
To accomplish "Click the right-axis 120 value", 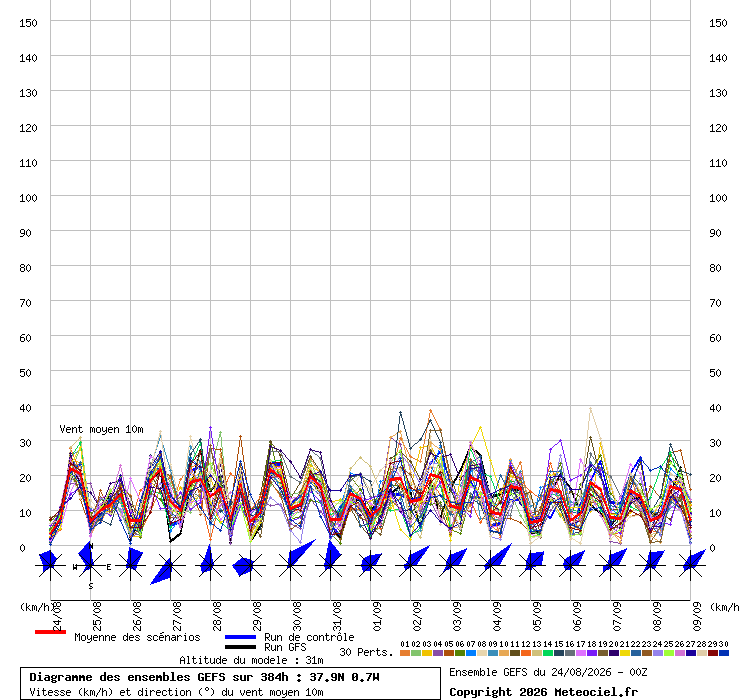I will (x=718, y=128).
